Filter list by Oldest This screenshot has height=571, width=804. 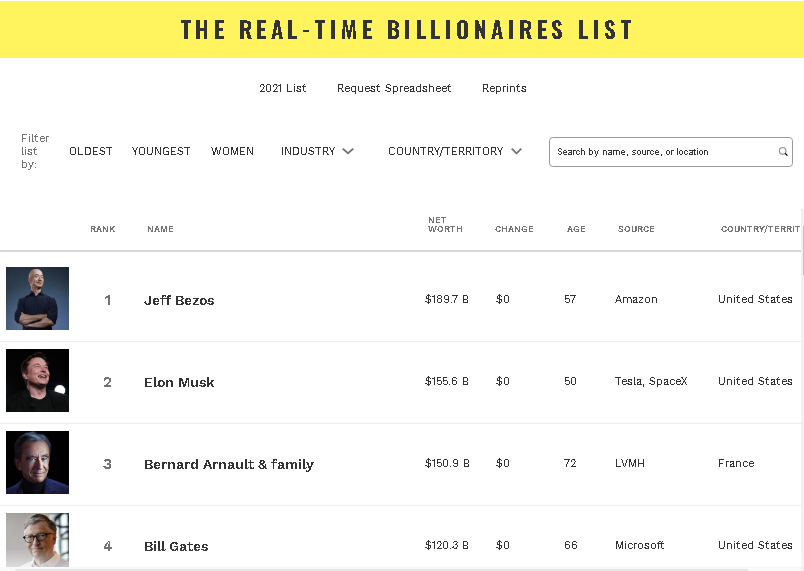pyautogui.click(x=91, y=151)
